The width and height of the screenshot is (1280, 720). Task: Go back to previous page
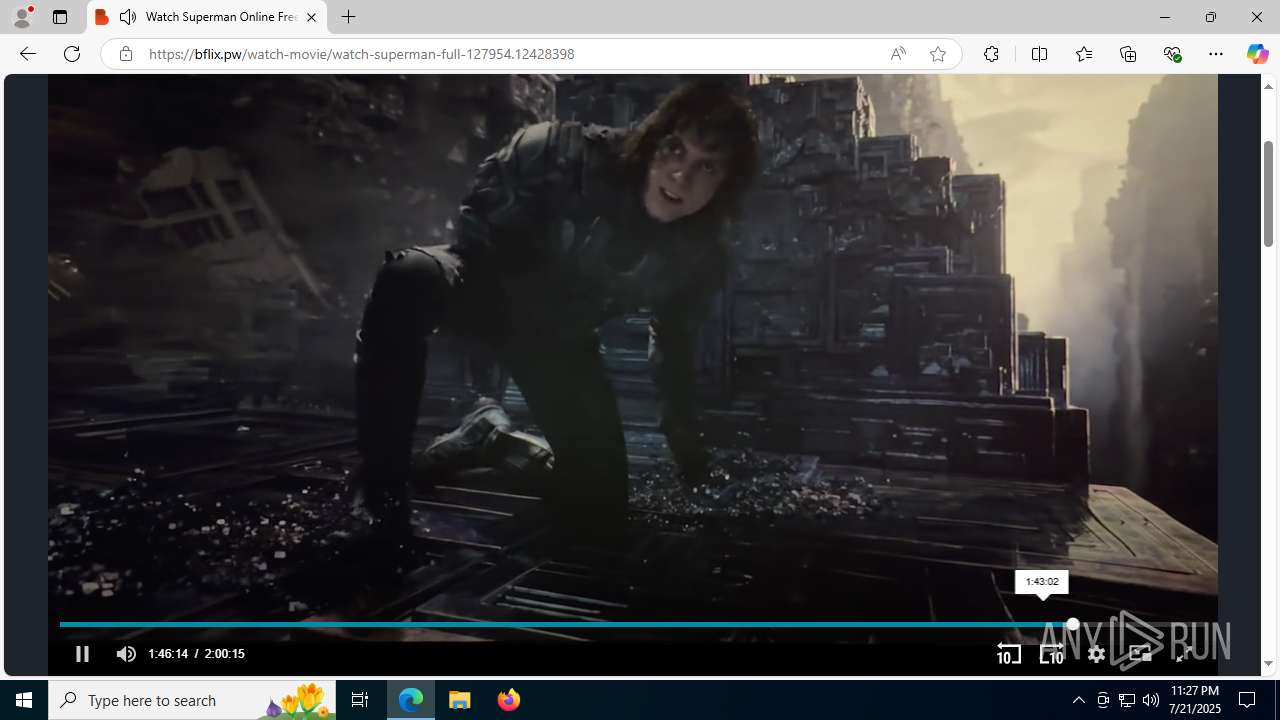pos(27,54)
